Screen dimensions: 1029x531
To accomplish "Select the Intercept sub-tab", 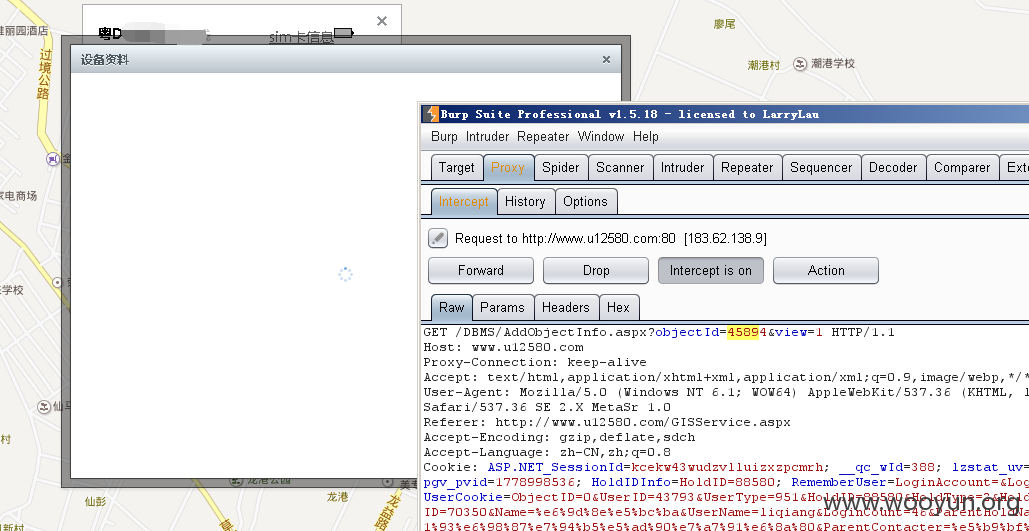I will click(463, 202).
